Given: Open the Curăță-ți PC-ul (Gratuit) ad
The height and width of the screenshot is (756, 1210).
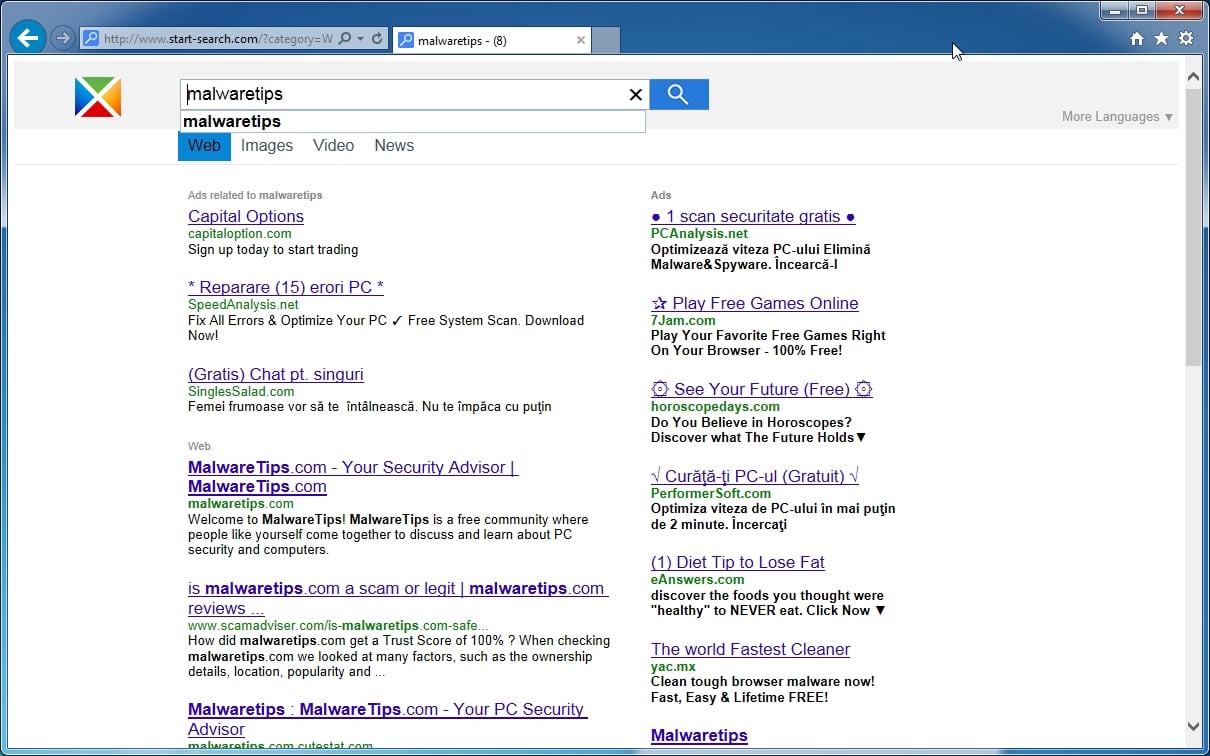Looking at the screenshot, I should pos(755,476).
